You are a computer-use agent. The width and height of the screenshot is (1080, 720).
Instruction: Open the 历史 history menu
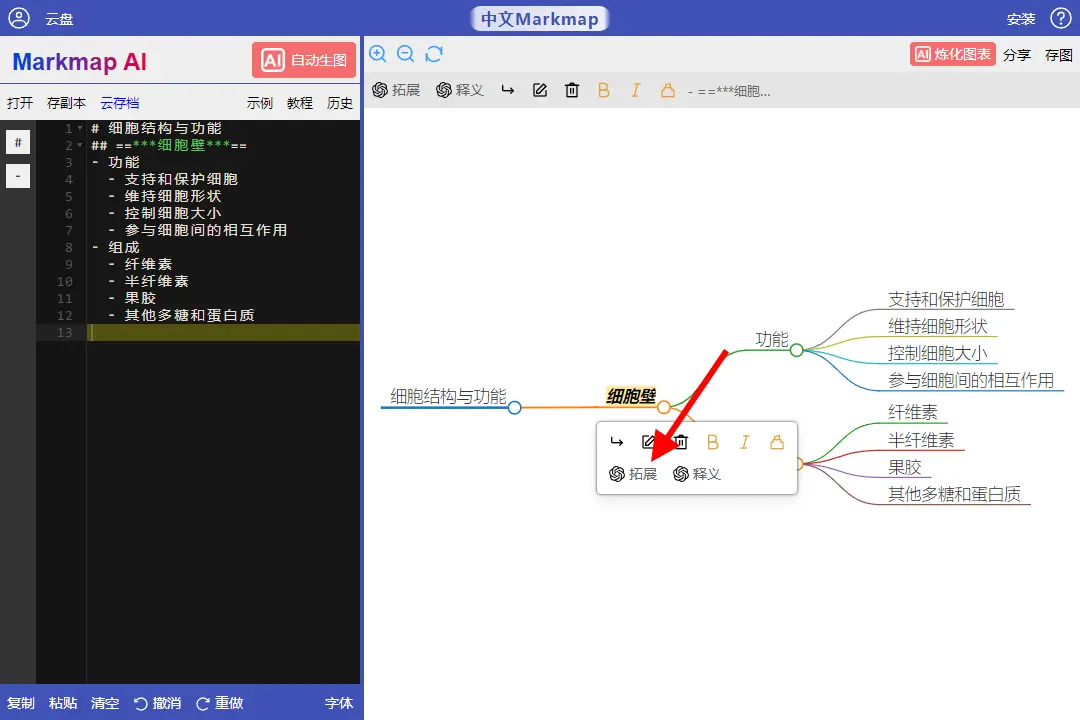click(x=340, y=103)
